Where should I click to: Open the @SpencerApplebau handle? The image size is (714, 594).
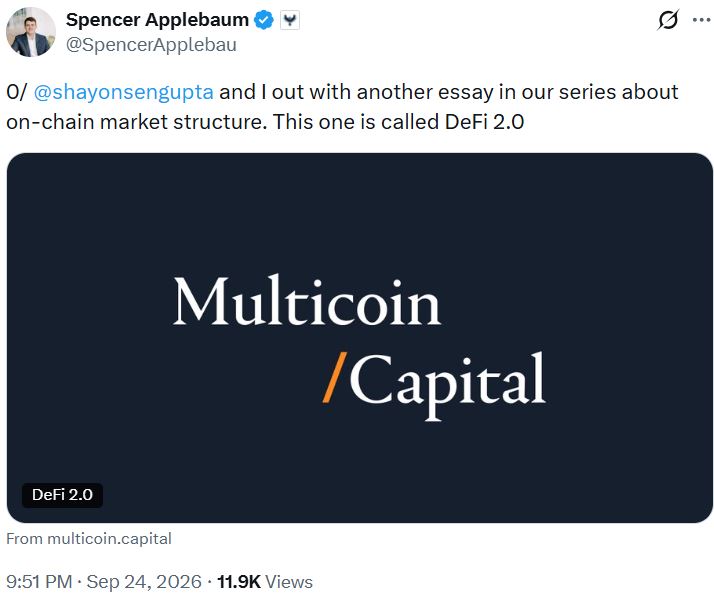151,45
